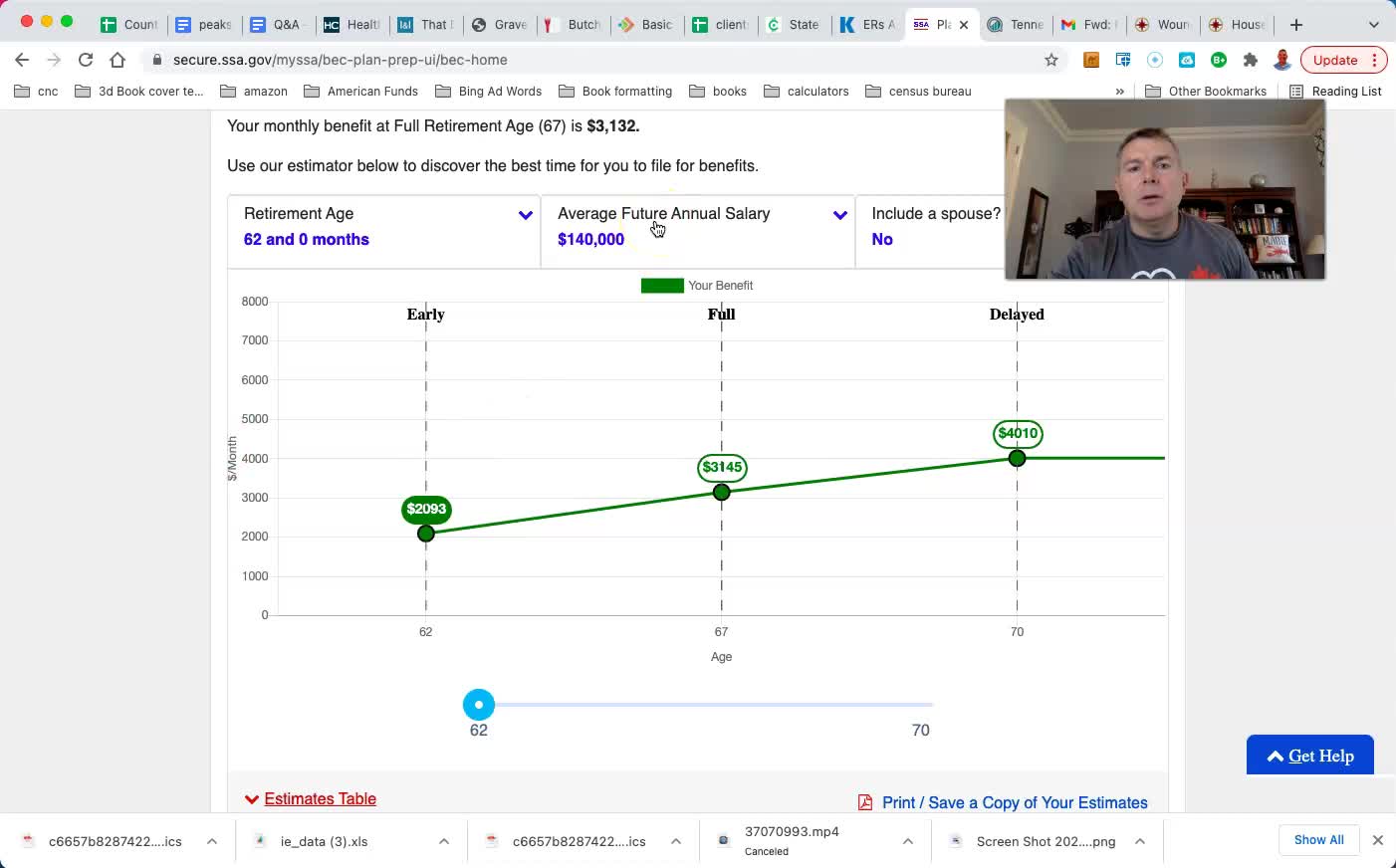Open the amazon bookmark folder
The width and height of the screenshot is (1396, 868).
[254, 91]
